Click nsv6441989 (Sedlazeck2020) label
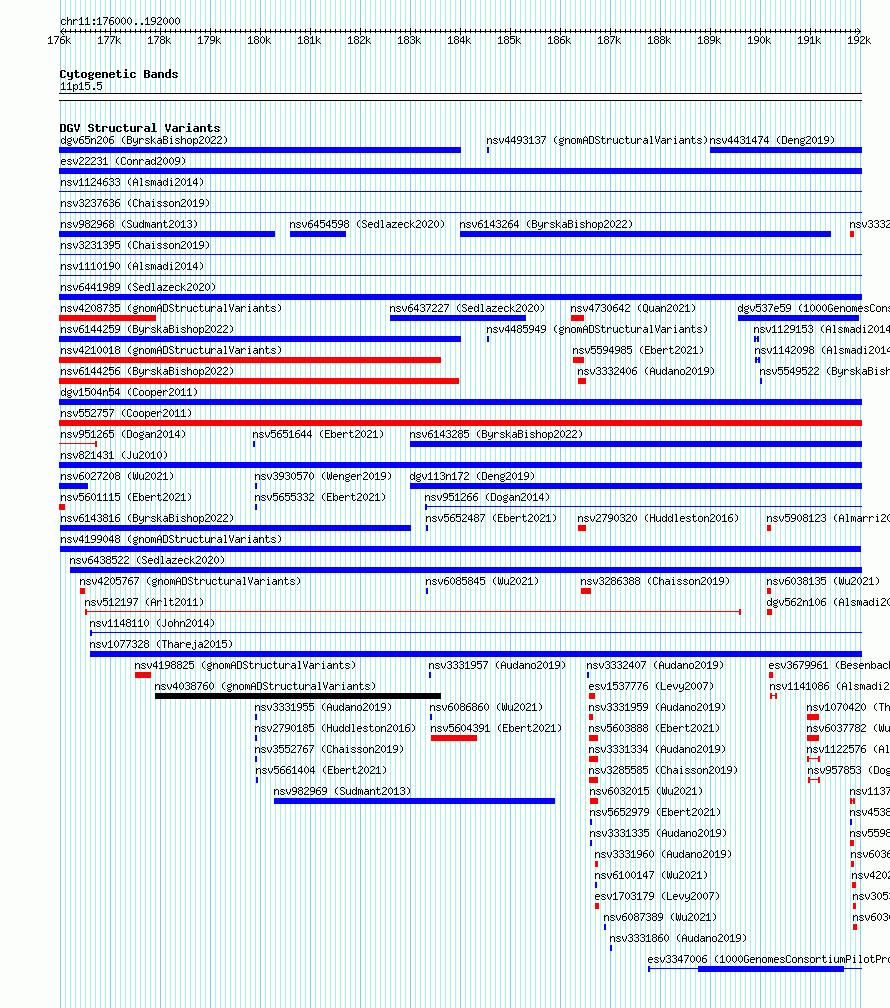 (138, 287)
